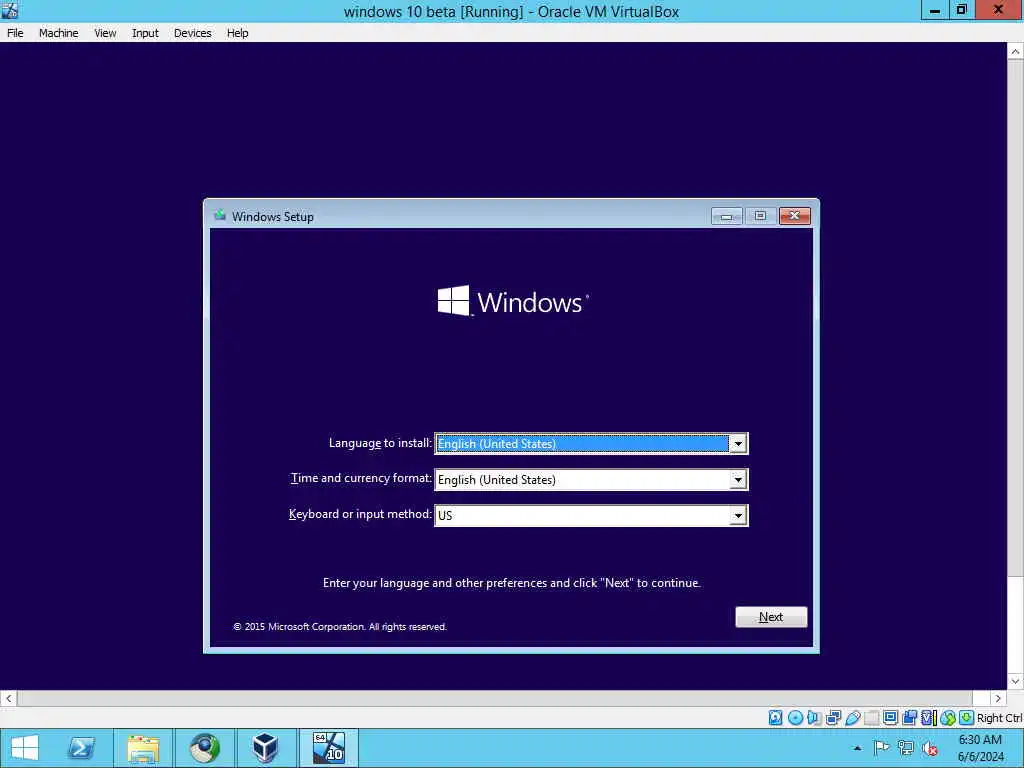Click Next to continue setup

(771, 617)
